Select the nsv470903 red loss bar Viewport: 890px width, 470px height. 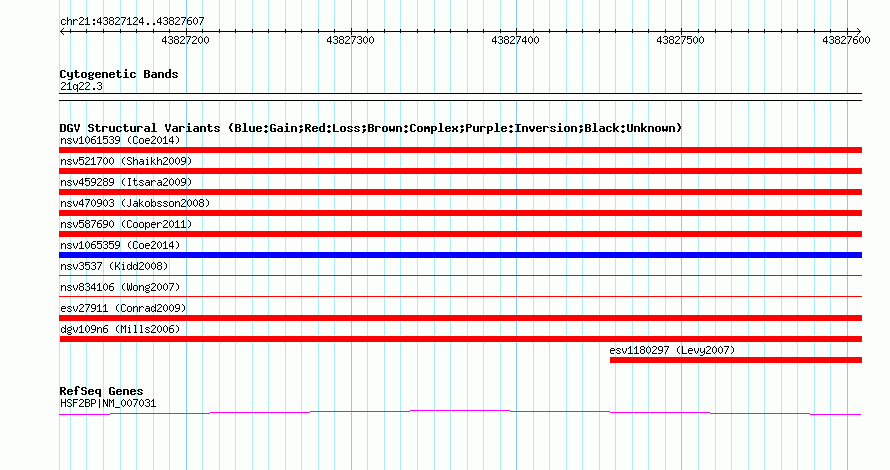(x=460, y=213)
